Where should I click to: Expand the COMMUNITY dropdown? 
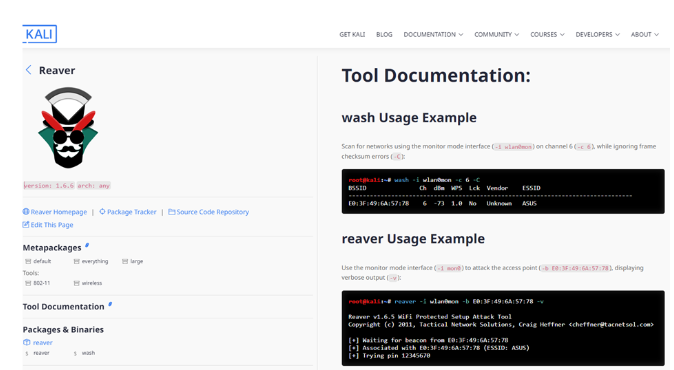496,34
